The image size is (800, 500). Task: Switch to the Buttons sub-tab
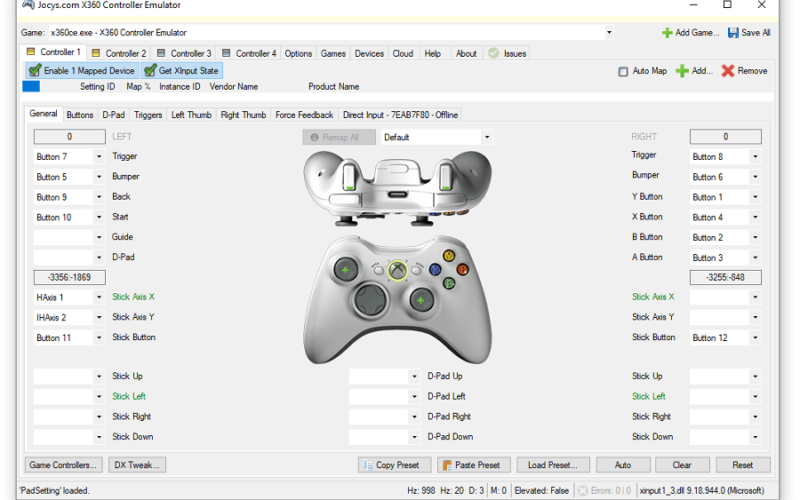tap(80, 115)
